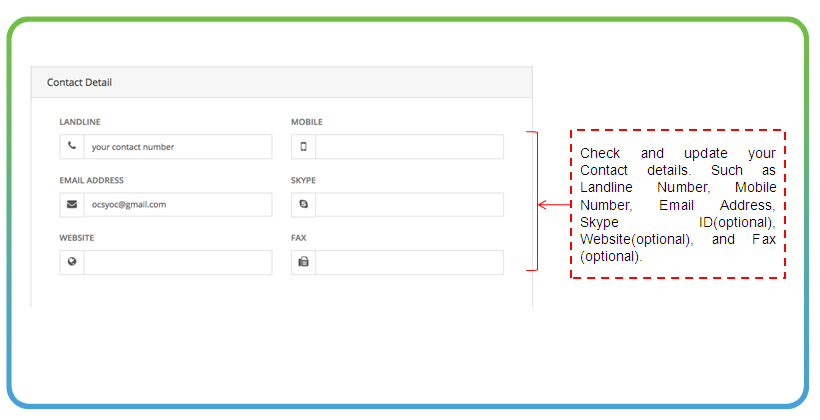Click the envelope icon for email
This screenshot has width=820, height=420.
point(72,205)
